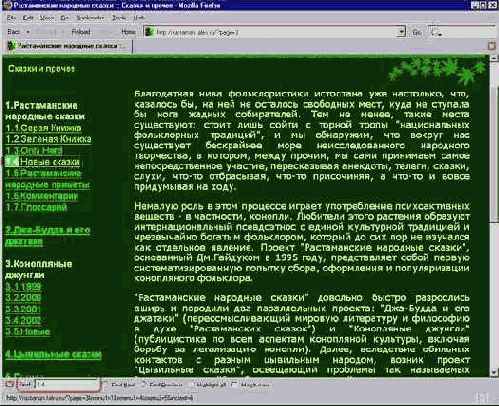Click the scrollbar up arrow
This screenshot has height=406, width=499.
point(494,59)
